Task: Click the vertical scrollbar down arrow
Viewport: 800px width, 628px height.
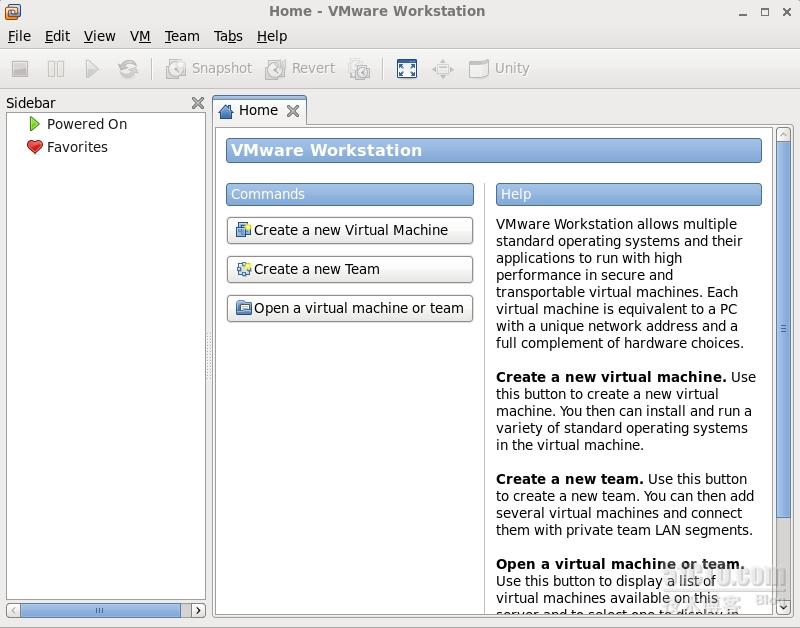Action: (x=783, y=608)
